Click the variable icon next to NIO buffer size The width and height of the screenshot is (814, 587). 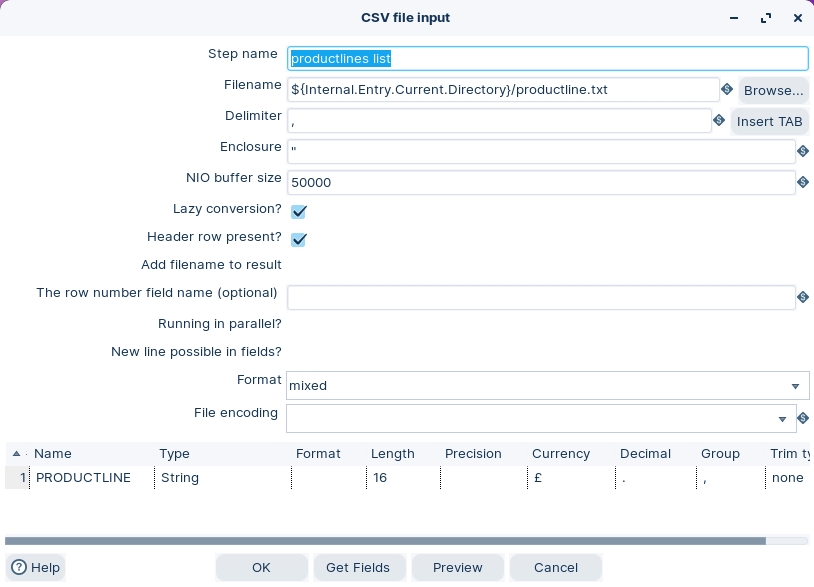point(803,182)
